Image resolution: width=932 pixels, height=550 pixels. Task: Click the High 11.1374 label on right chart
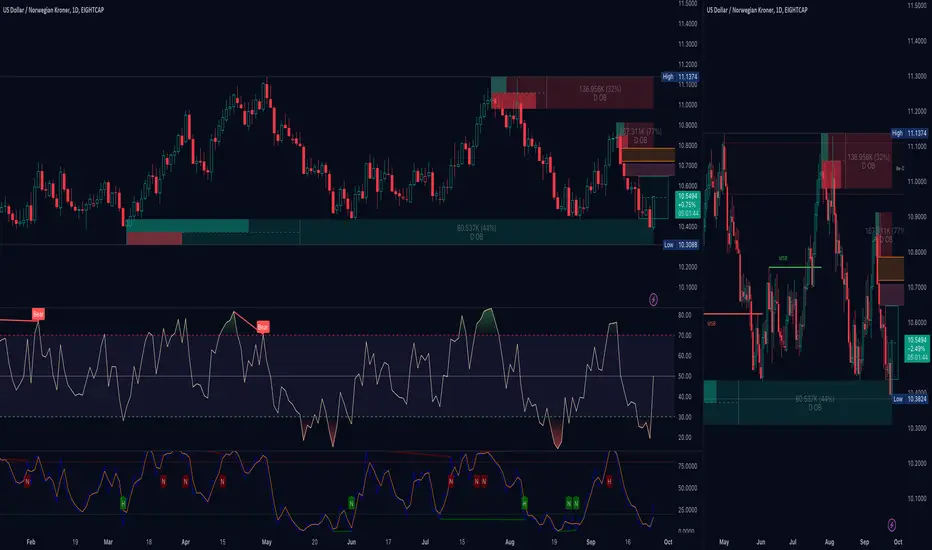[909, 133]
